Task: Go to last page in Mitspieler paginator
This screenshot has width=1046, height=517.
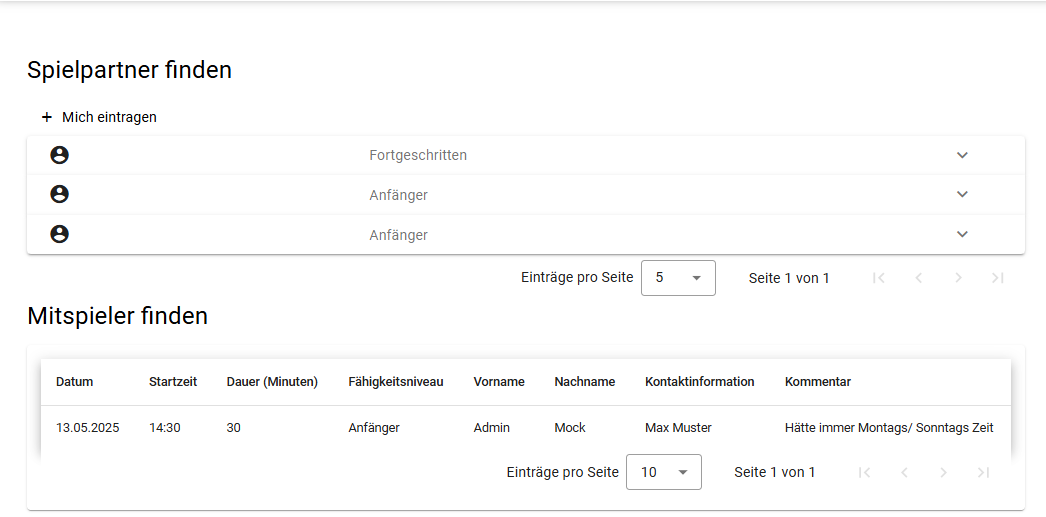Action: click(x=983, y=472)
